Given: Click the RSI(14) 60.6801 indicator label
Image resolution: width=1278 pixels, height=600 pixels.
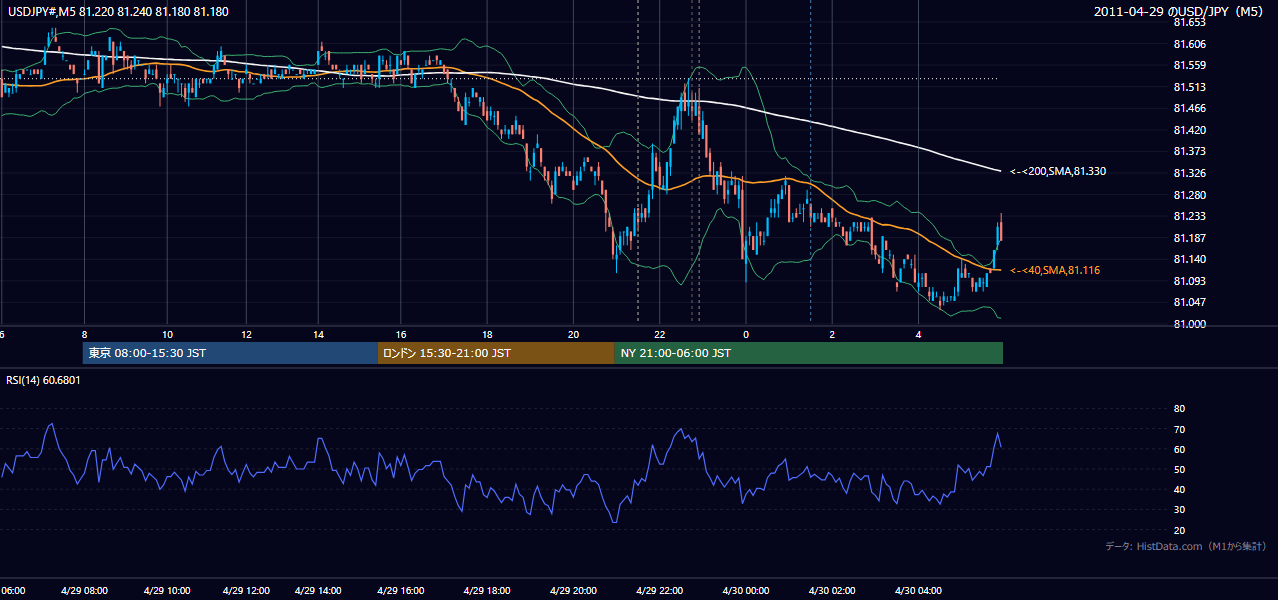Looking at the screenshot, I should (44, 380).
